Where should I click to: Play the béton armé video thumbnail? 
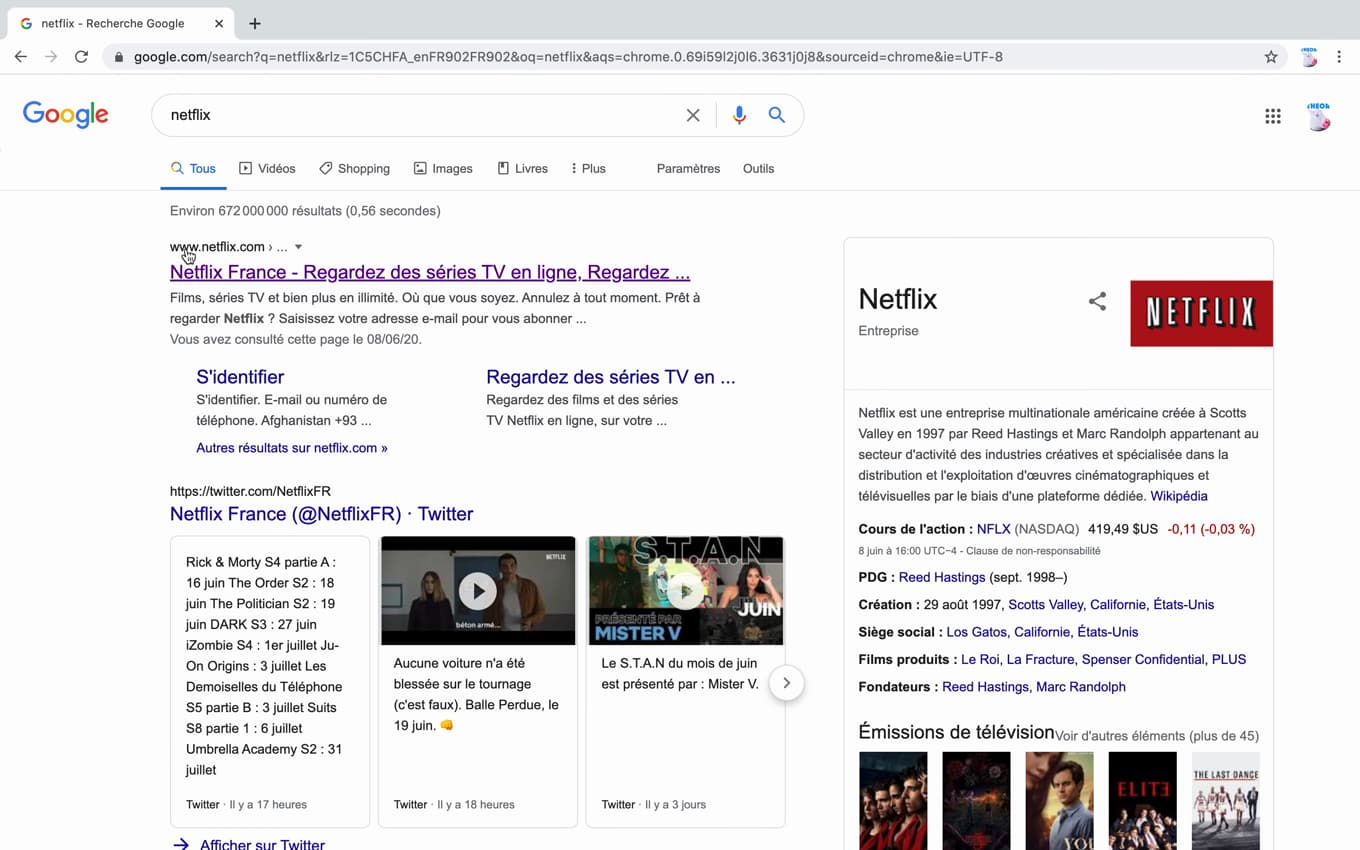point(478,591)
